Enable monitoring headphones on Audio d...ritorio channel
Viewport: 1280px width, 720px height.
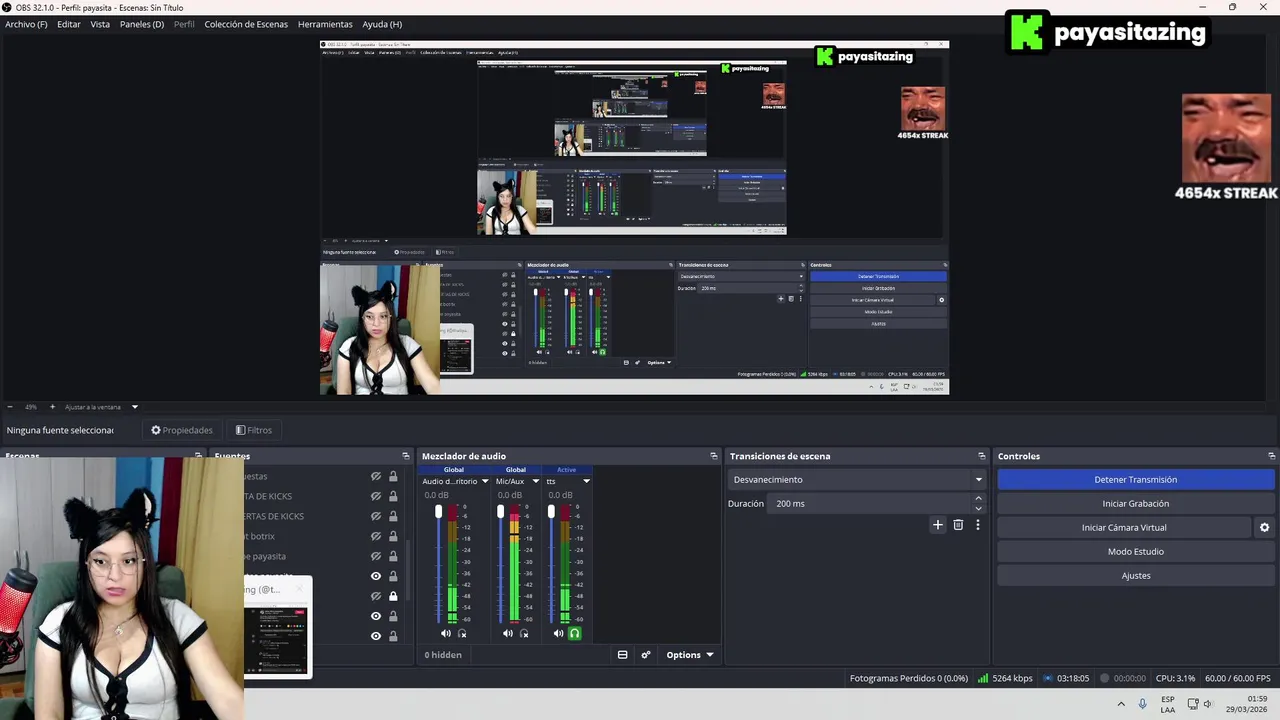click(462, 633)
